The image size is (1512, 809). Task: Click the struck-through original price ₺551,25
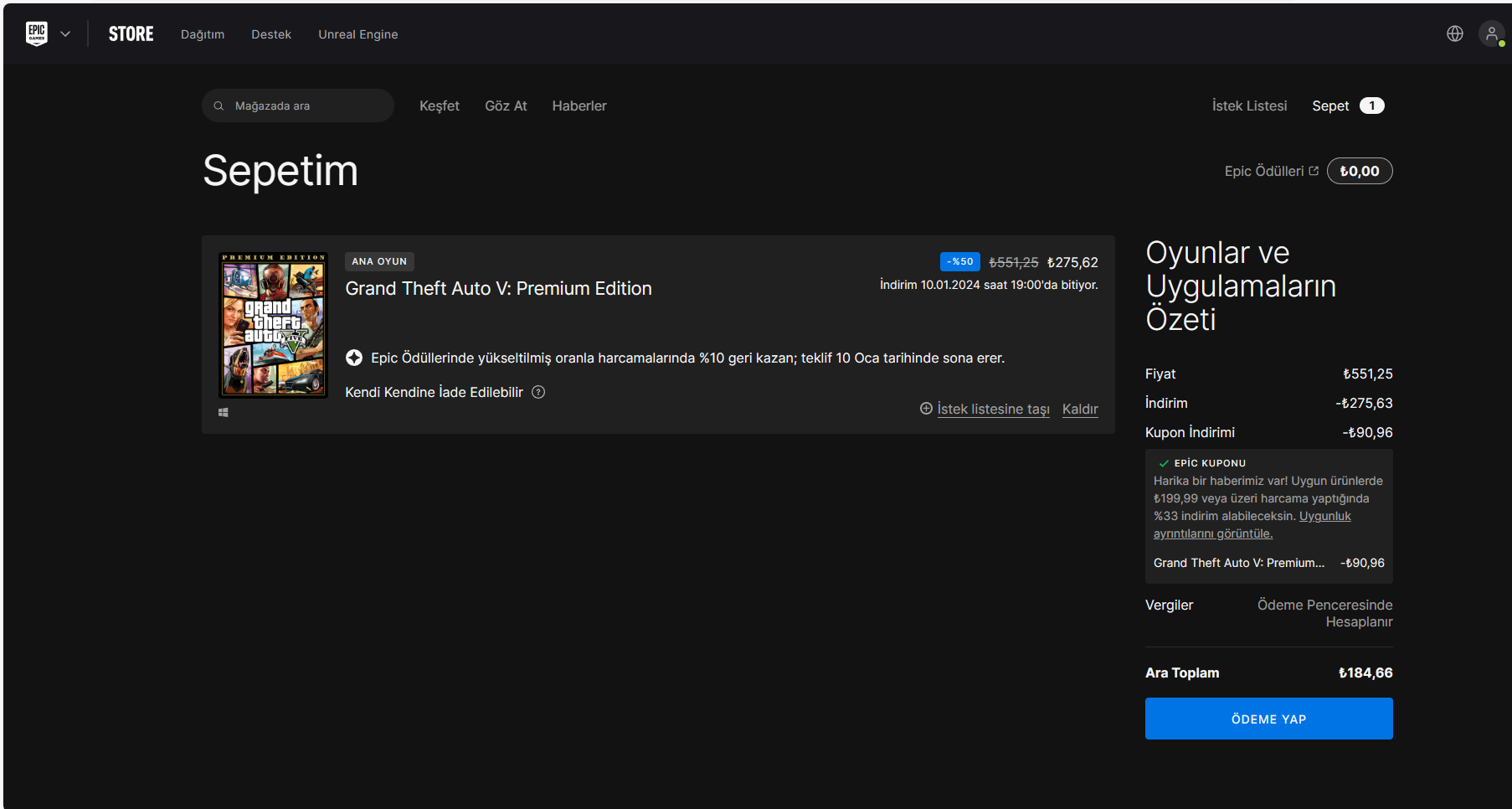click(x=1013, y=262)
